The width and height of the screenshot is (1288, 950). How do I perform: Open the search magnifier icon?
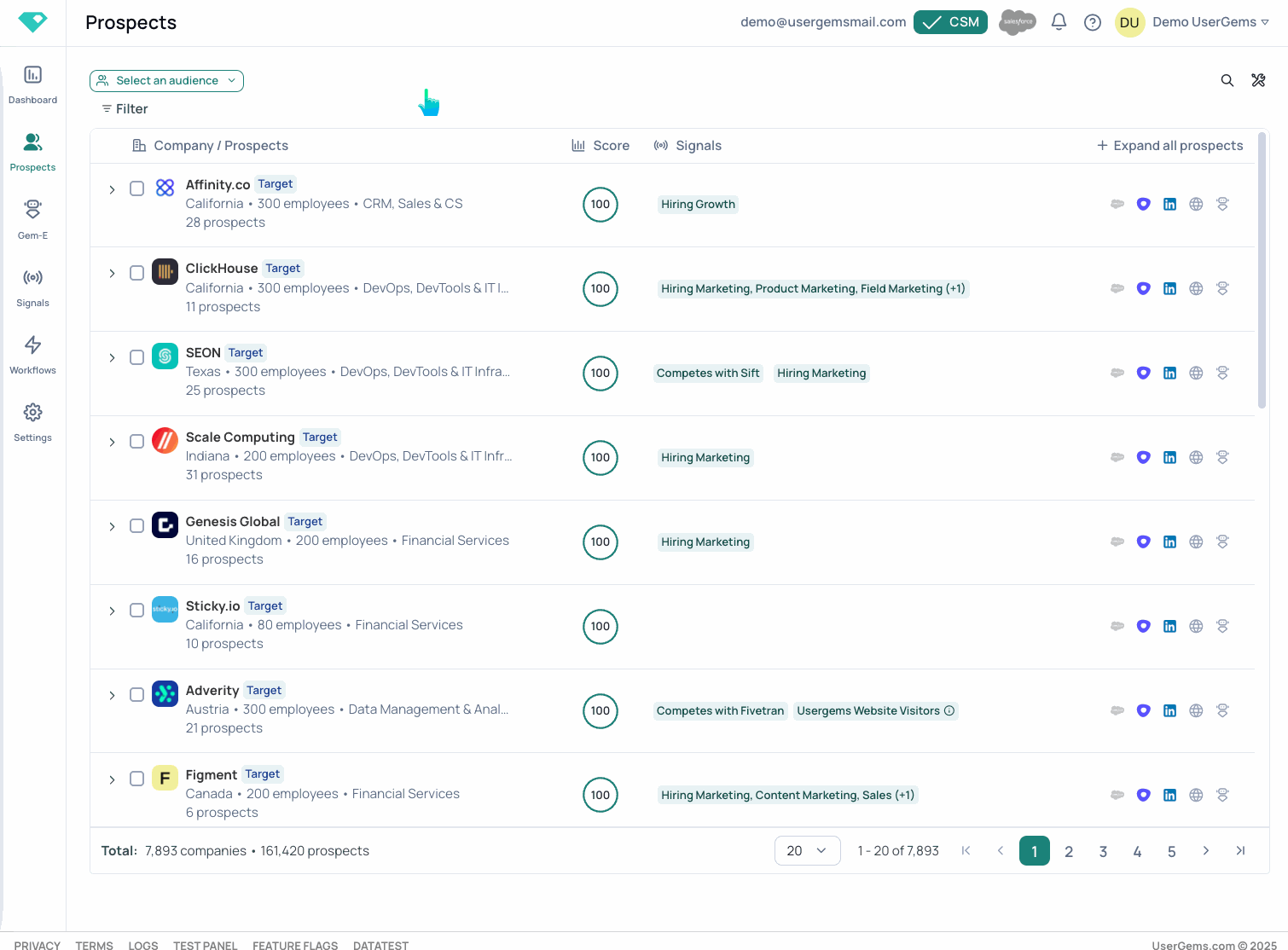click(x=1227, y=80)
